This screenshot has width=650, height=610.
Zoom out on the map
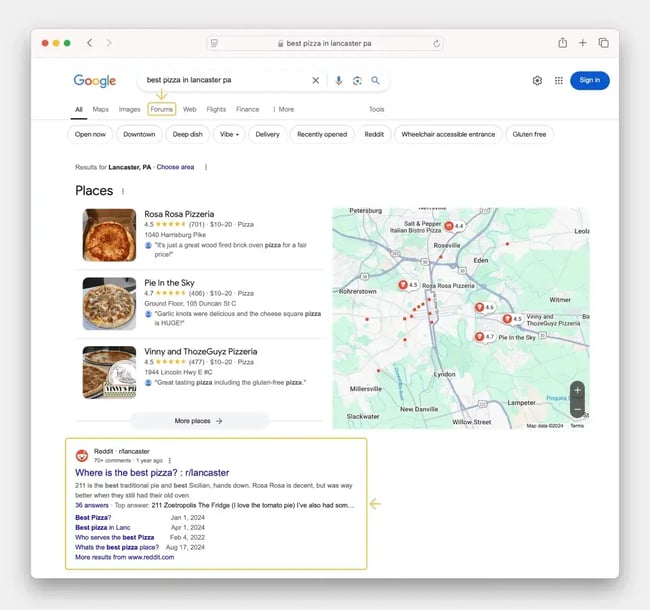(x=577, y=410)
